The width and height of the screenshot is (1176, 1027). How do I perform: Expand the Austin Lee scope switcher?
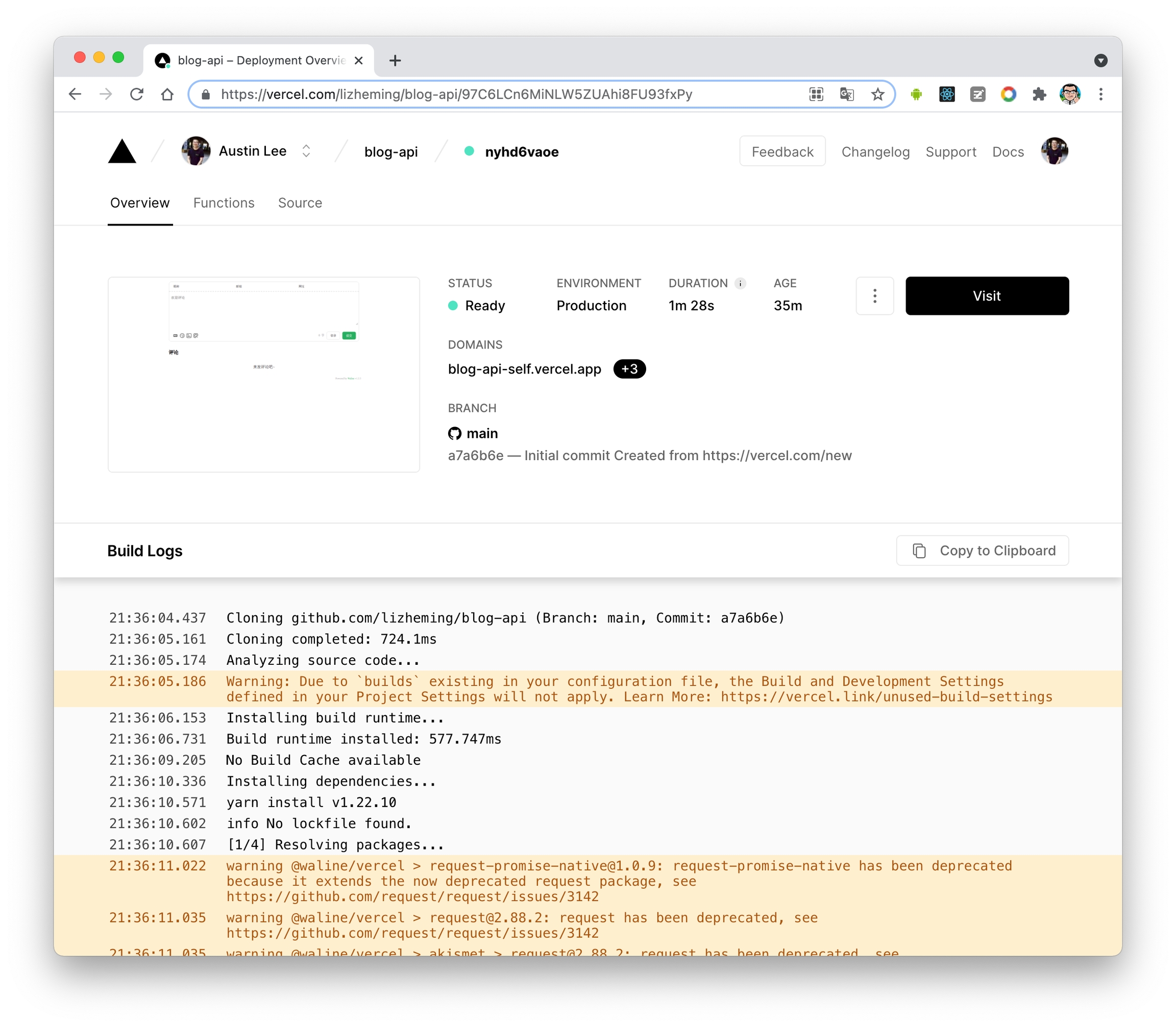[306, 152]
